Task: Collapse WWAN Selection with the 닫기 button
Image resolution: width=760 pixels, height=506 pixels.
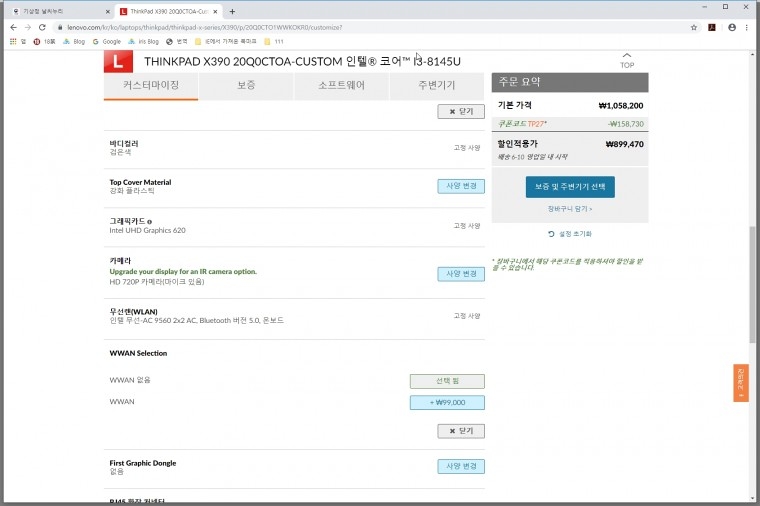Action: click(x=461, y=431)
